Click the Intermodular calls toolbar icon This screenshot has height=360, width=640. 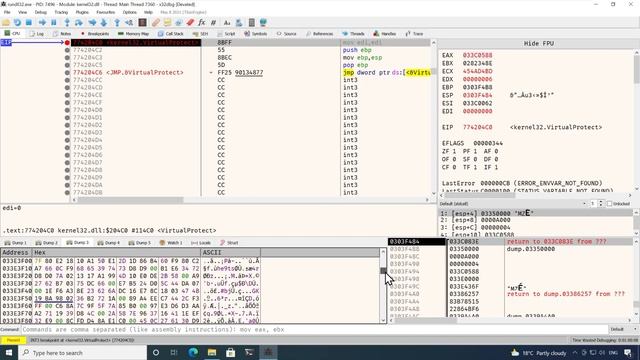pos(239,22)
